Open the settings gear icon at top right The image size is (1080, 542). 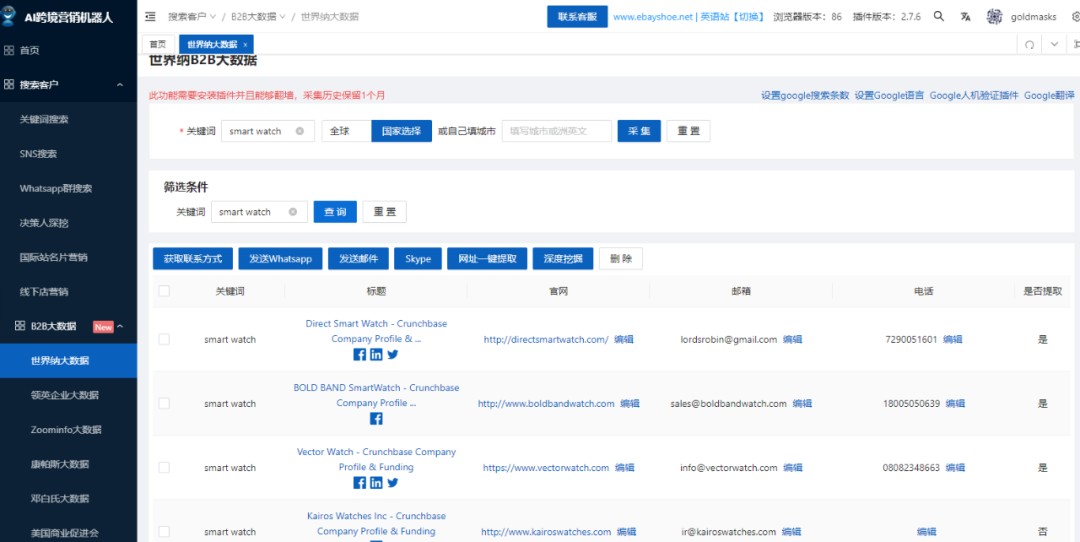1074,17
